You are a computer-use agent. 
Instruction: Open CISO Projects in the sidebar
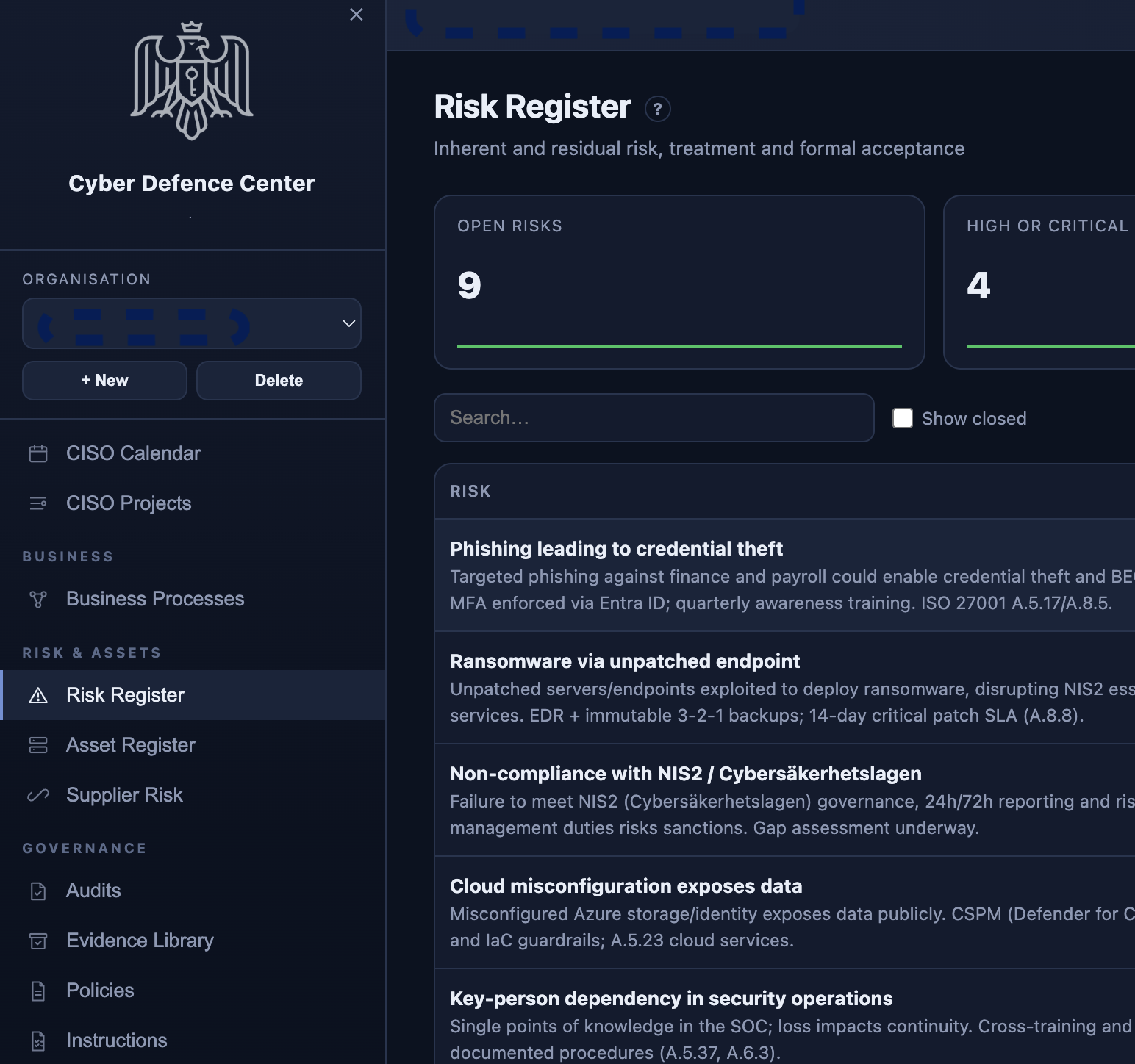click(x=193, y=503)
